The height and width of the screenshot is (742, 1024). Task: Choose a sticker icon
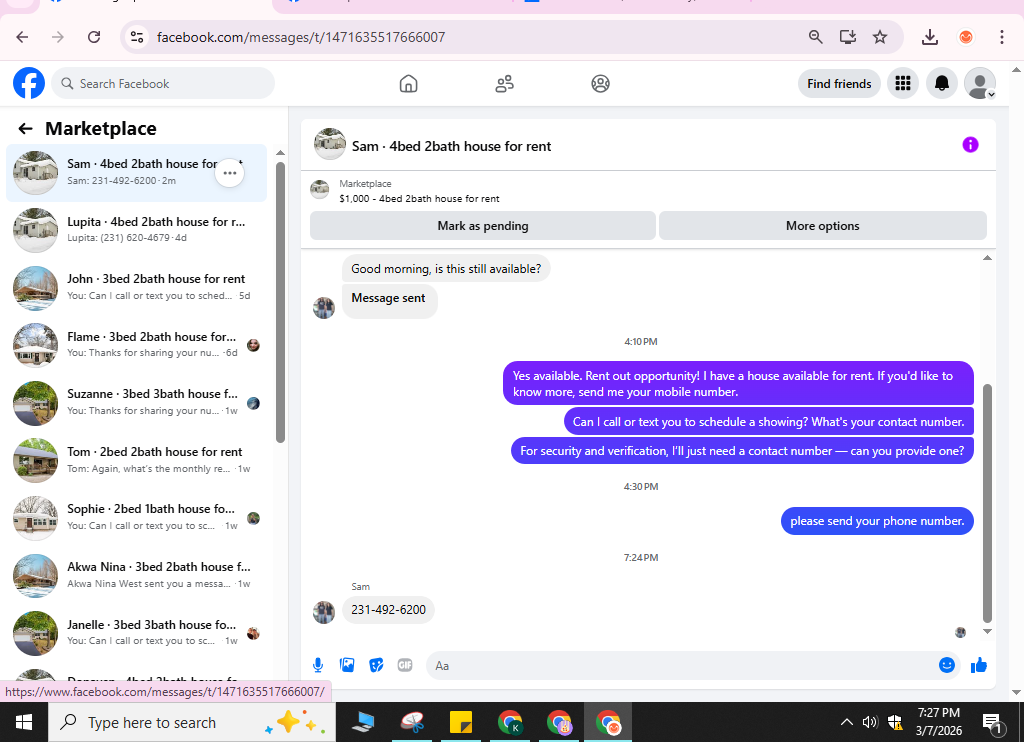click(x=376, y=665)
